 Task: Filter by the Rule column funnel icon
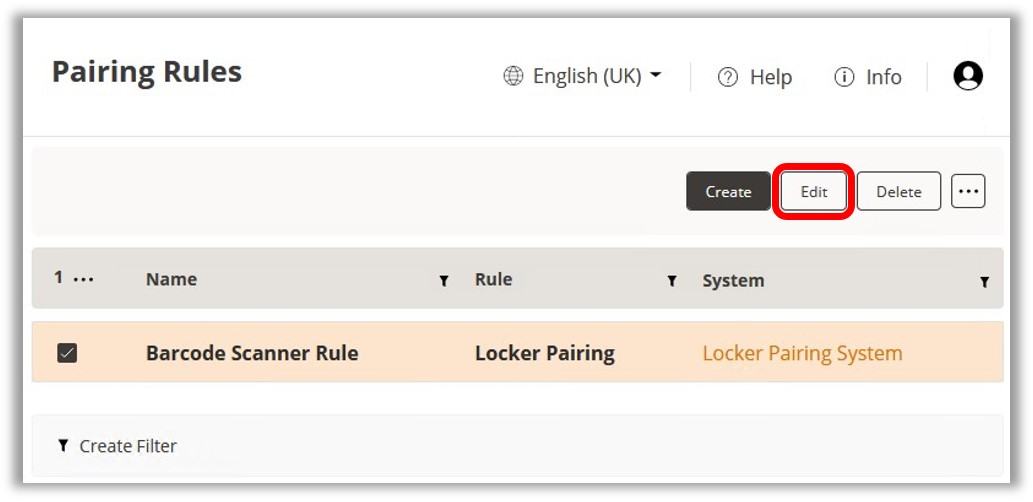pos(672,282)
